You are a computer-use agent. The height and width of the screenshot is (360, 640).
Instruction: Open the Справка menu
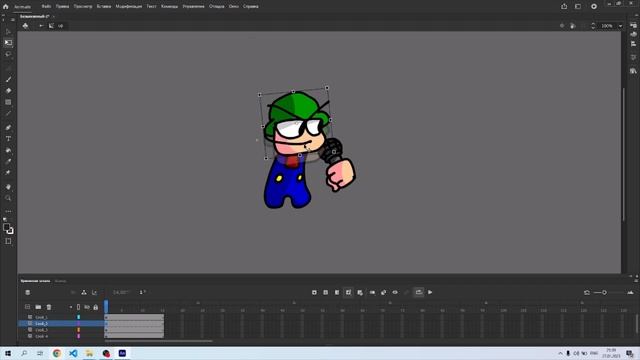(251, 7)
